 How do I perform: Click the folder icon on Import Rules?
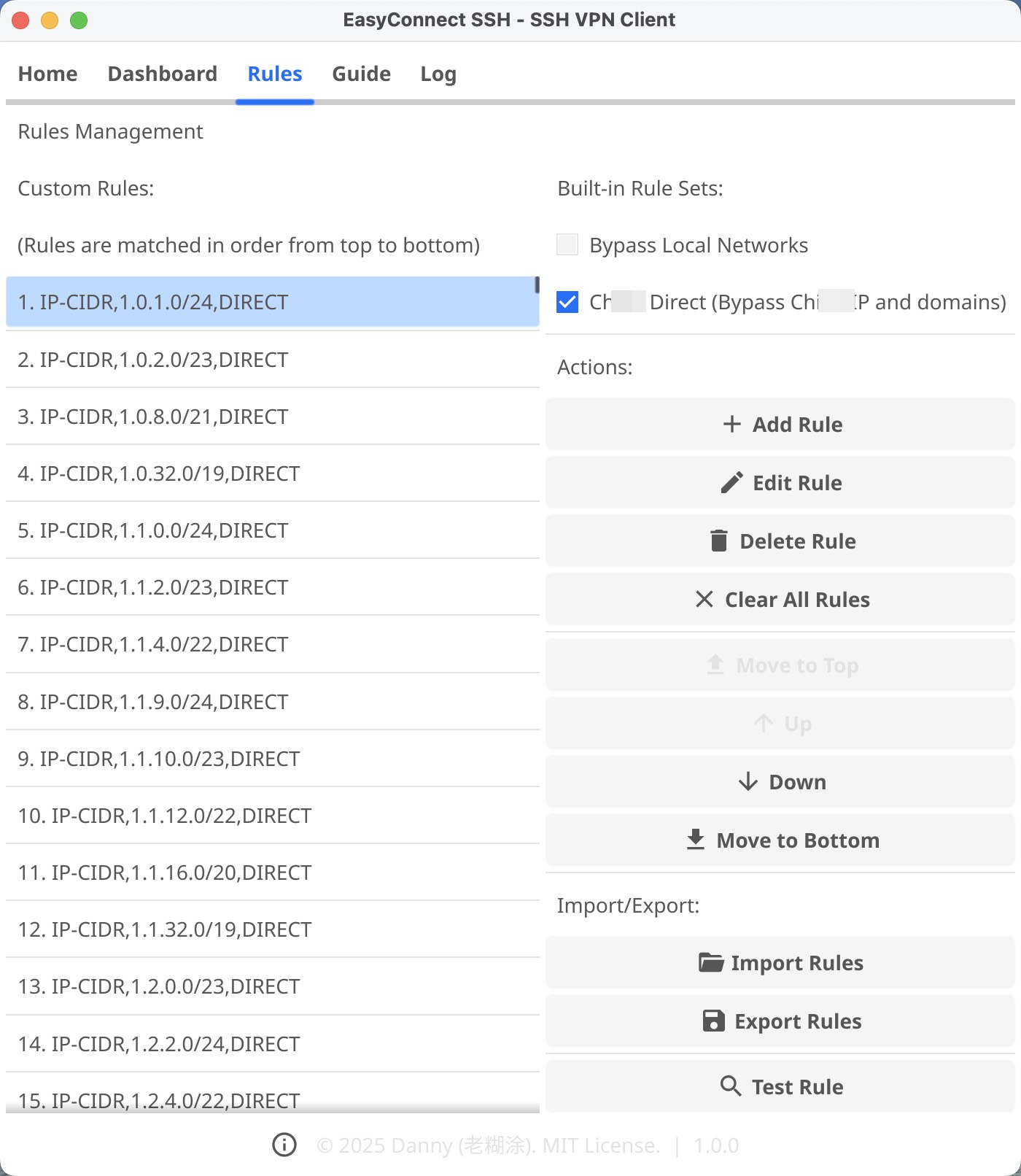tap(711, 962)
